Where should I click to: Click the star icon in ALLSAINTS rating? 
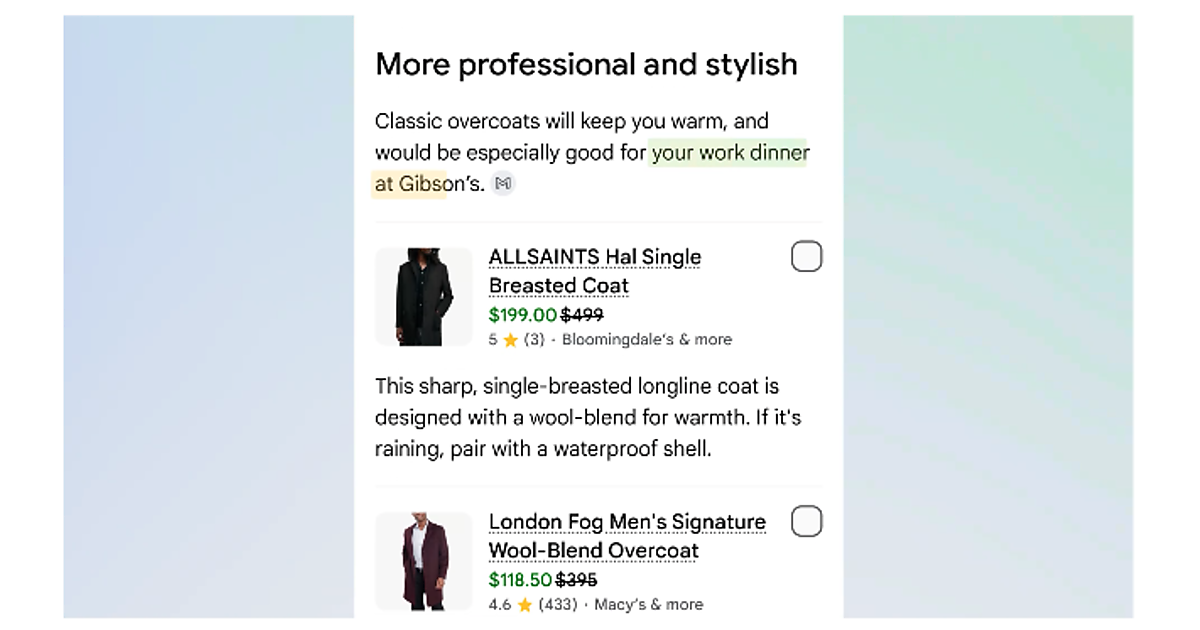pos(510,340)
